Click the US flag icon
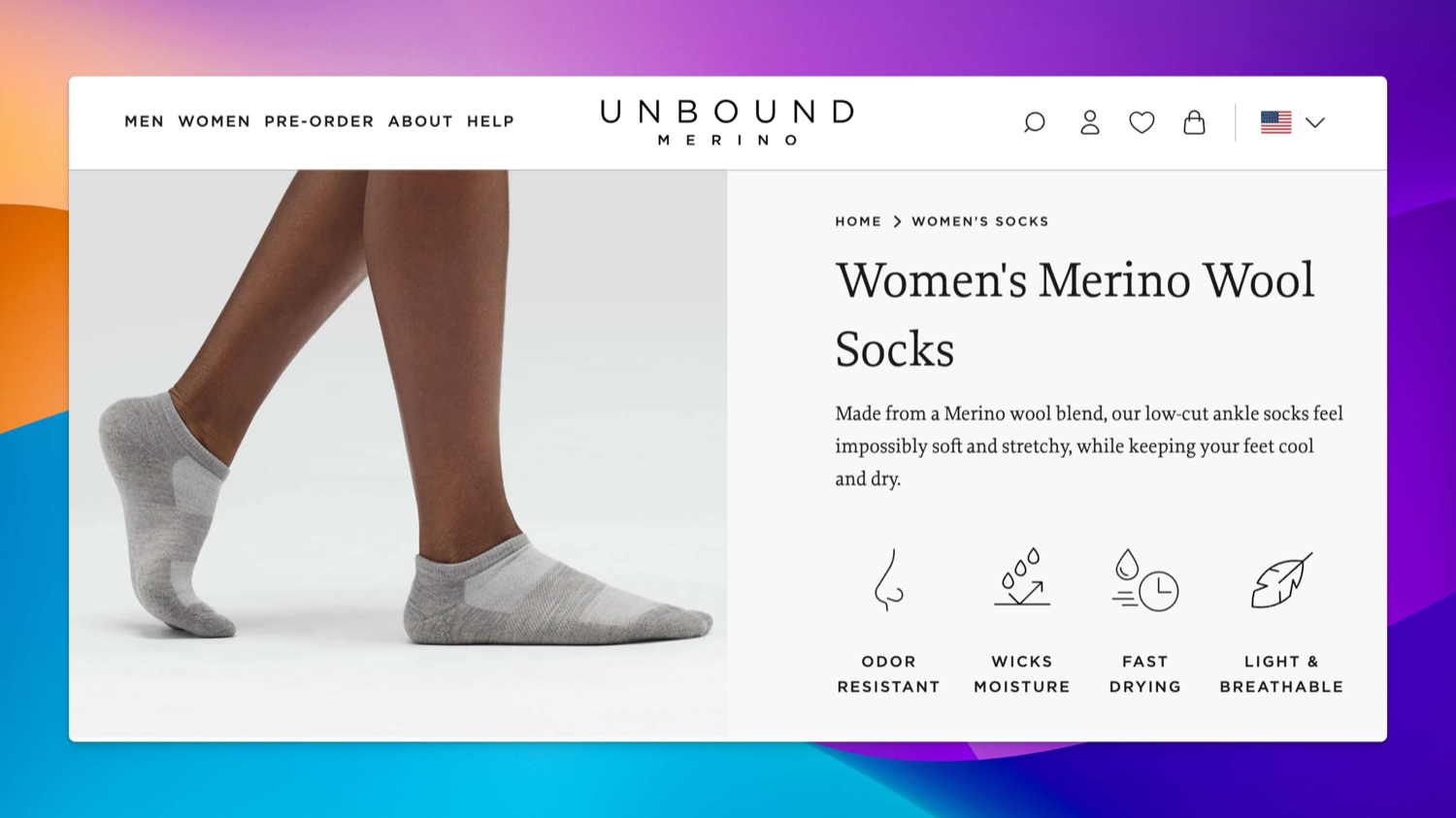The height and width of the screenshot is (818, 1456). pyautogui.click(x=1276, y=122)
